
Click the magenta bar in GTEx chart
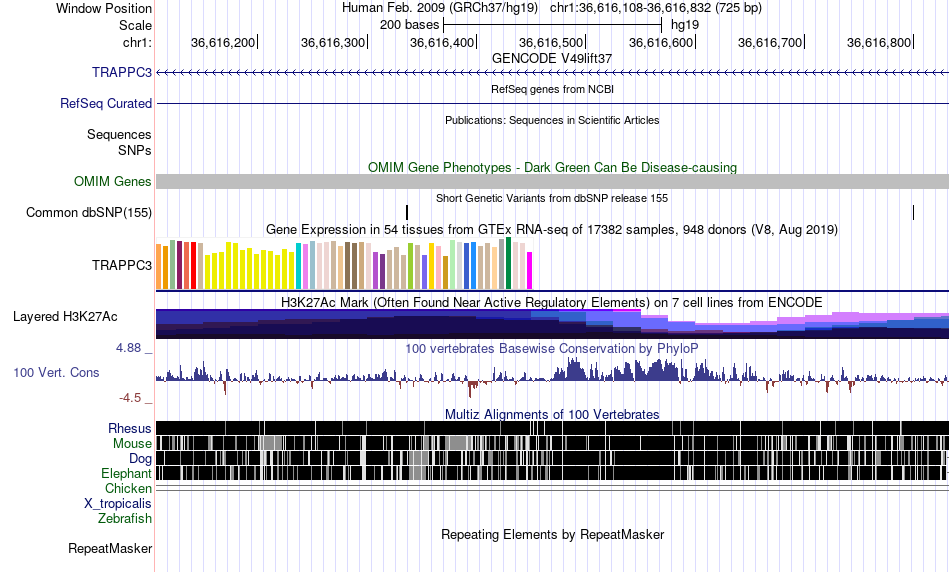pyautogui.click(x=530, y=271)
